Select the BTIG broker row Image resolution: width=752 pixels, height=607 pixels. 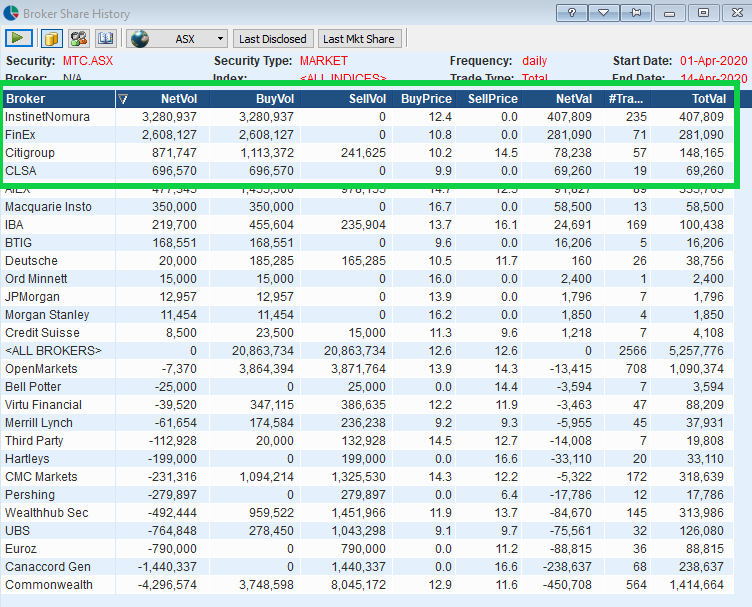(x=368, y=243)
